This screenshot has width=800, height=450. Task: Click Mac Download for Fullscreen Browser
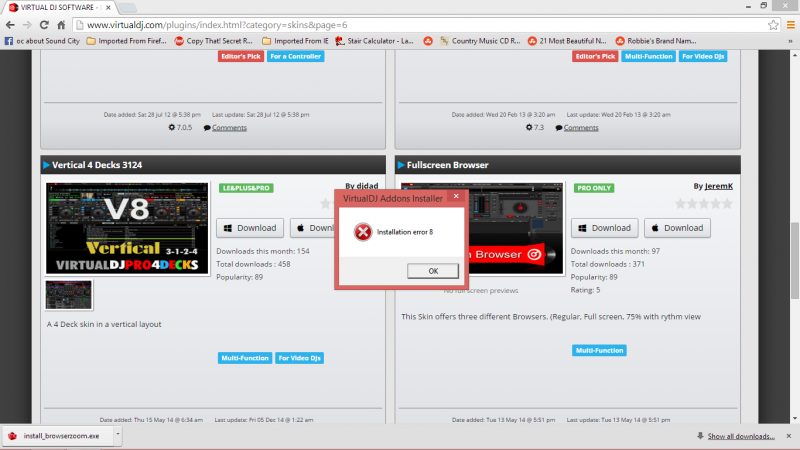coord(677,228)
